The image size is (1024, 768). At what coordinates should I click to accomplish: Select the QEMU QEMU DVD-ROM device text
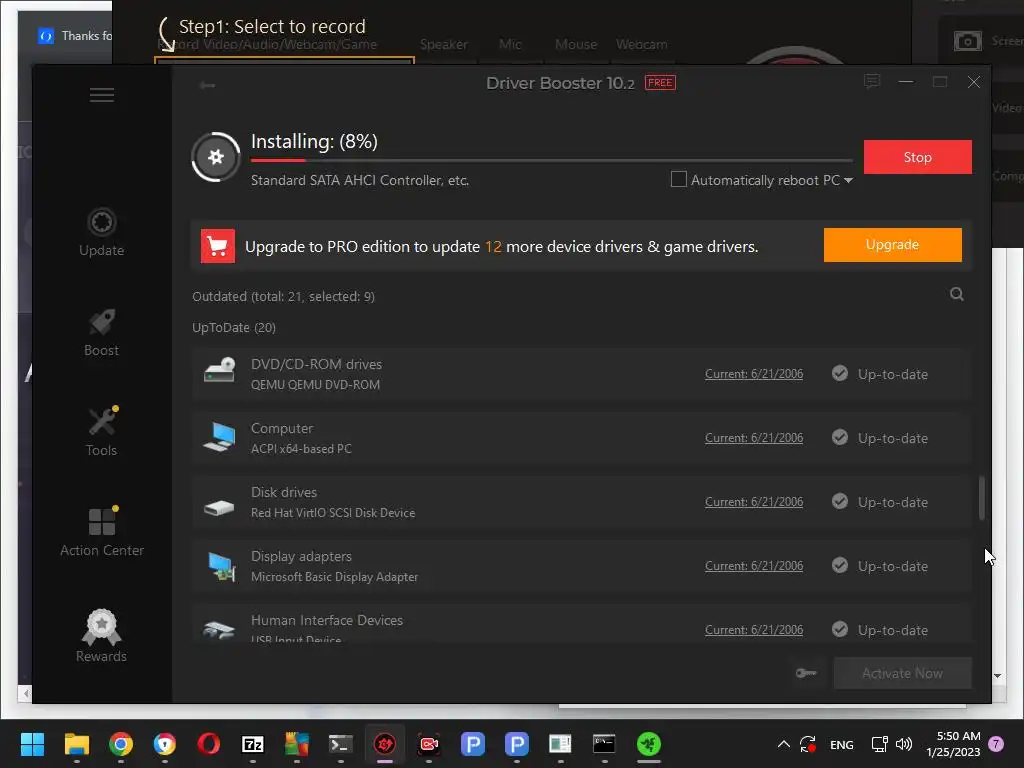coord(315,385)
